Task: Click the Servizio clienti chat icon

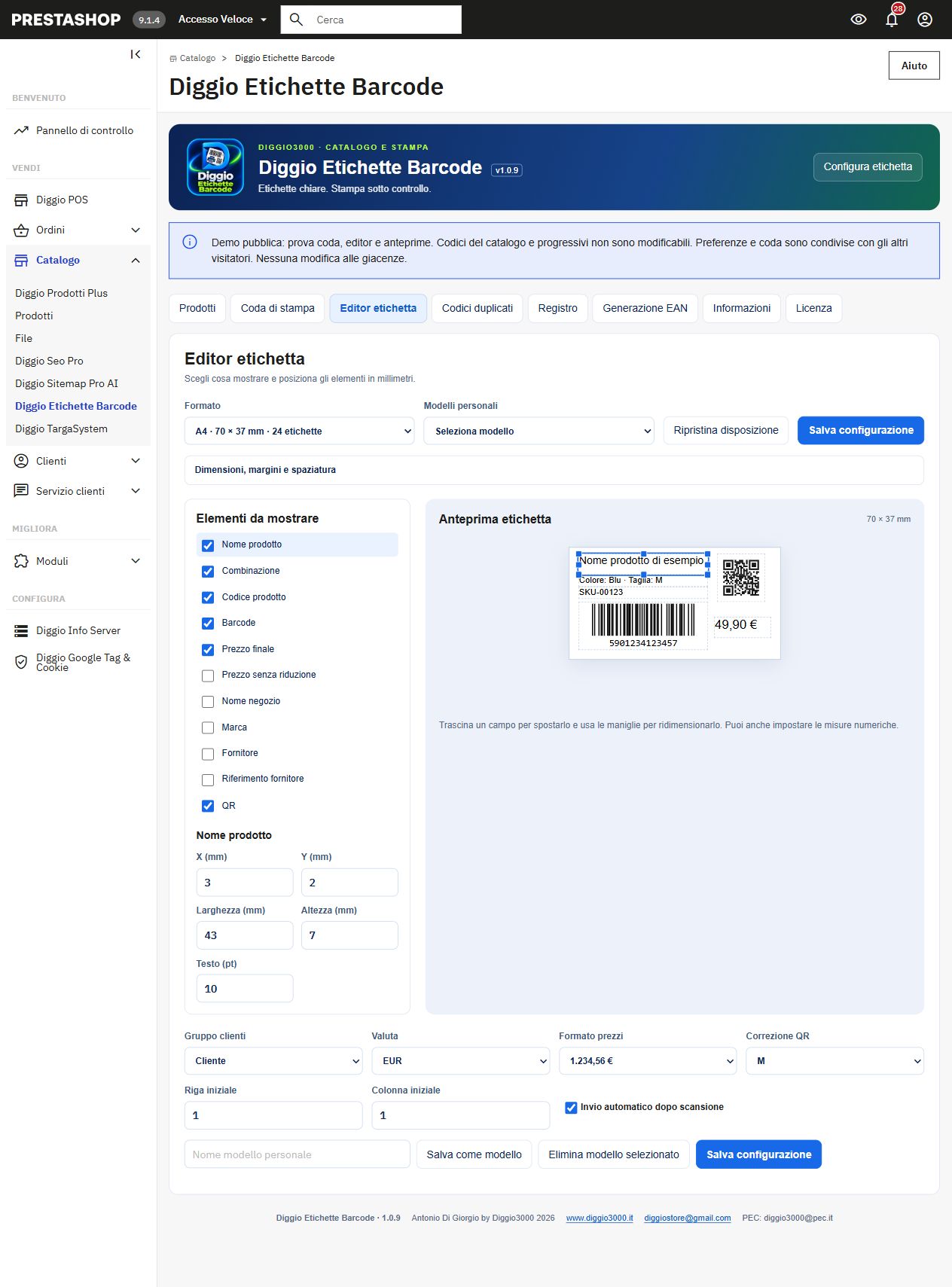Action: coord(21,491)
